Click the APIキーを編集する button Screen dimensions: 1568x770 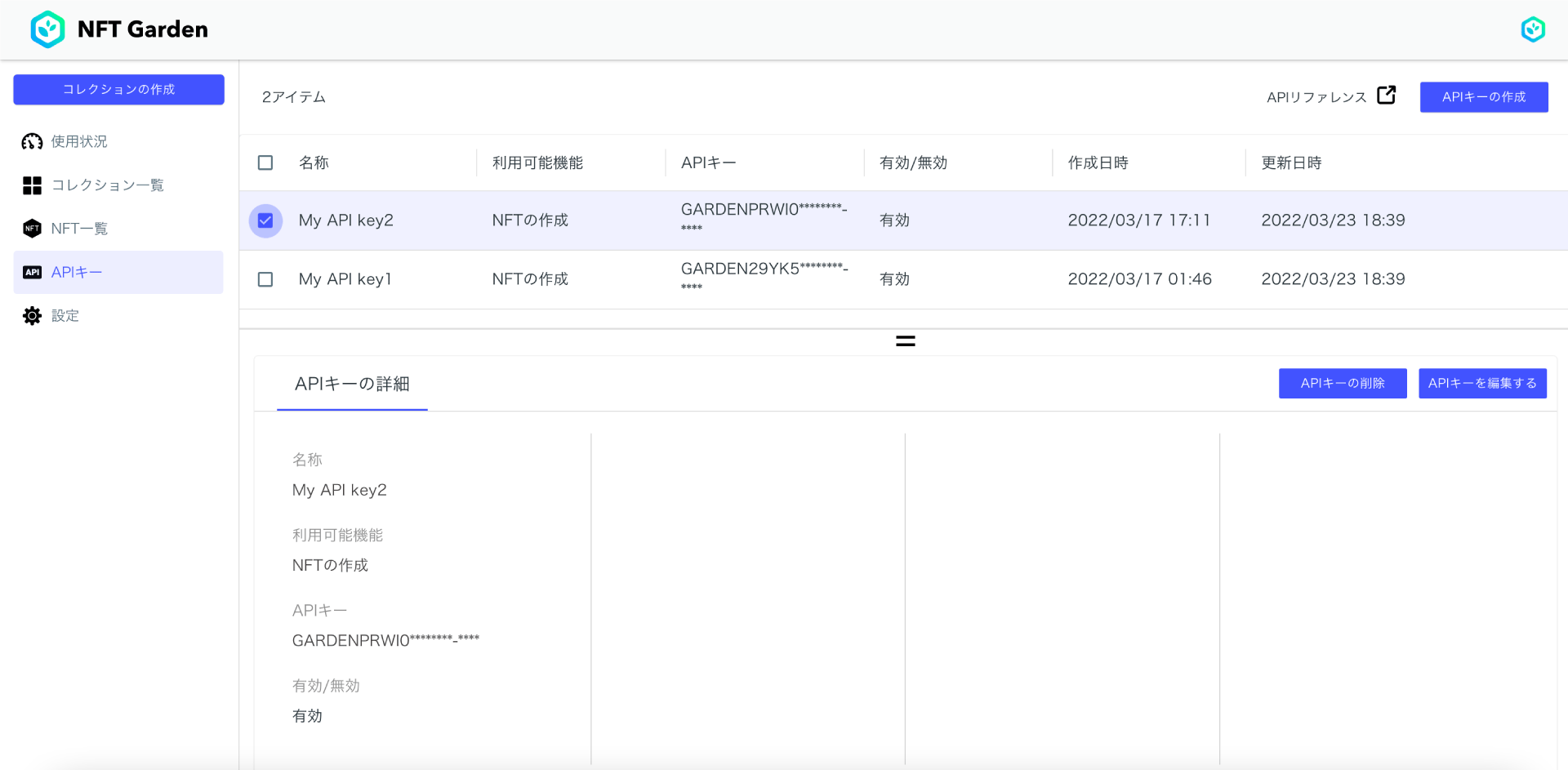point(1482,383)
